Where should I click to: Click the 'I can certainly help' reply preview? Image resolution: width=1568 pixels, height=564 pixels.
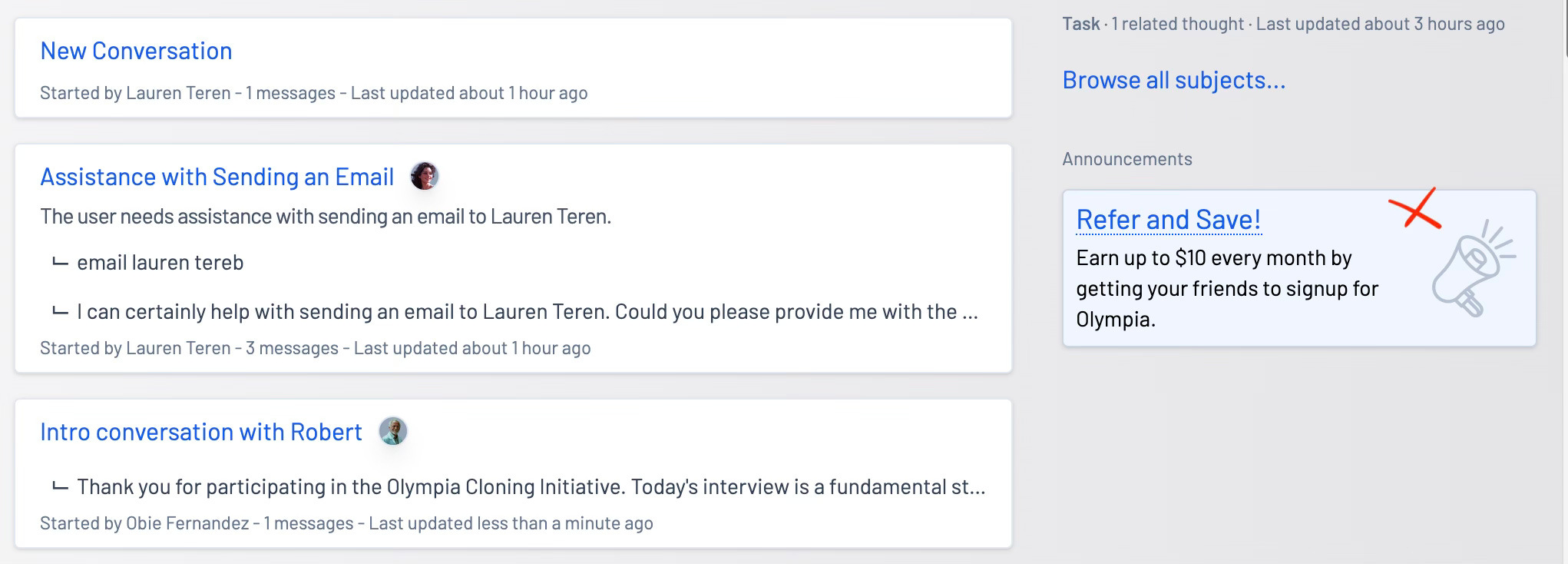click(x=528, y=312)
